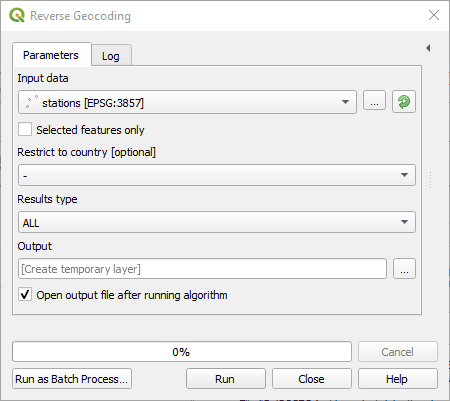
Task: Close the dialog with Close button
Action: [x=312, y=379]
